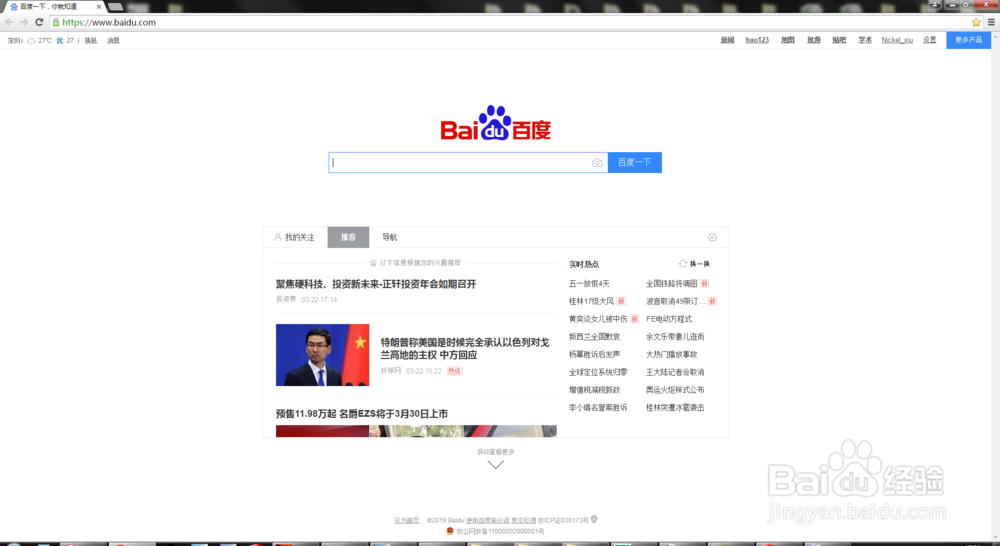Select the 百度一下 browser tab
Image resolution: width=1000 pixels, height=546 pixels.
(x=53, y=6)
